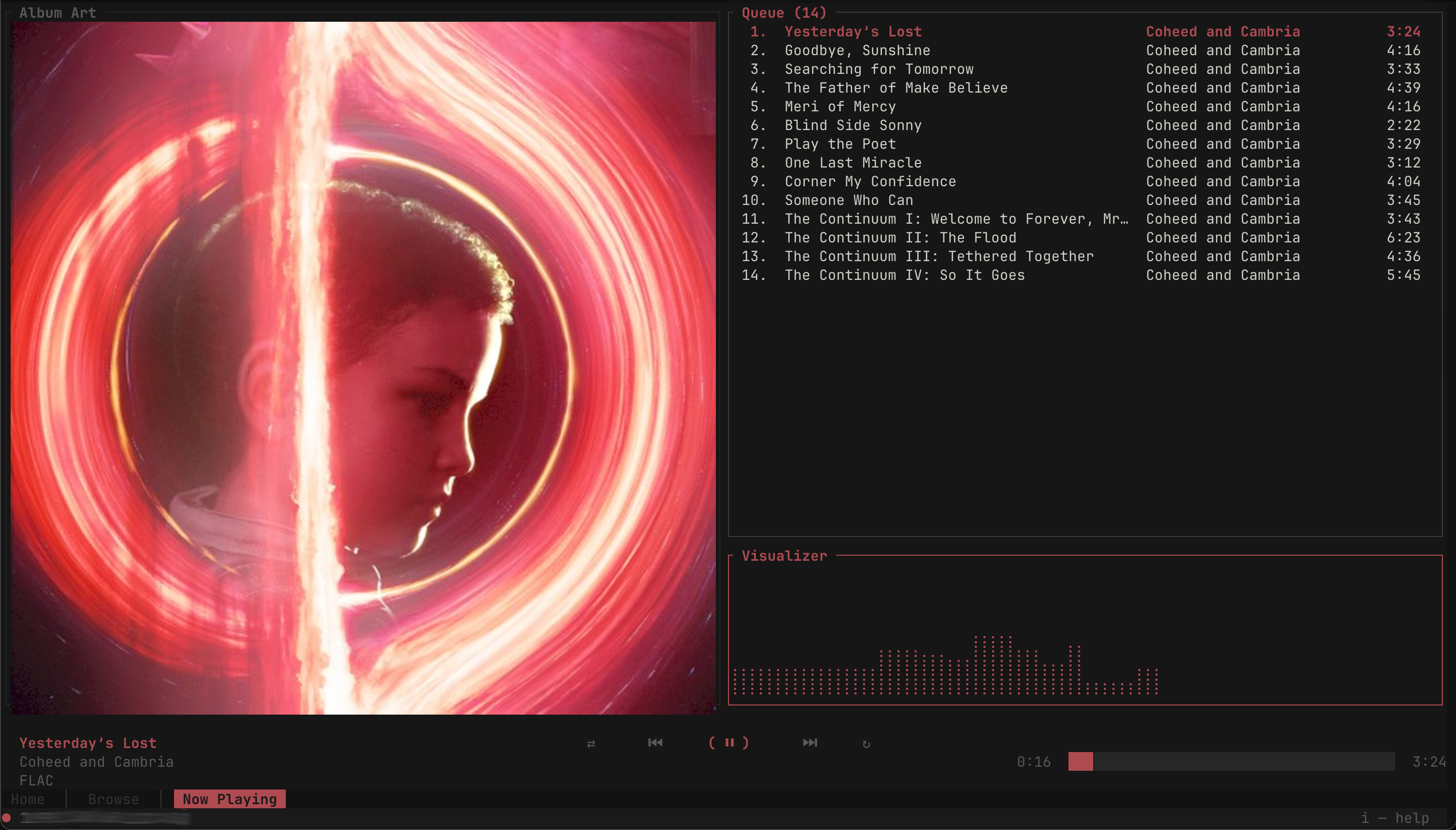Seek within the playback progress bar
This screenshot has width=1456, height=830.
click(1231, 762)
